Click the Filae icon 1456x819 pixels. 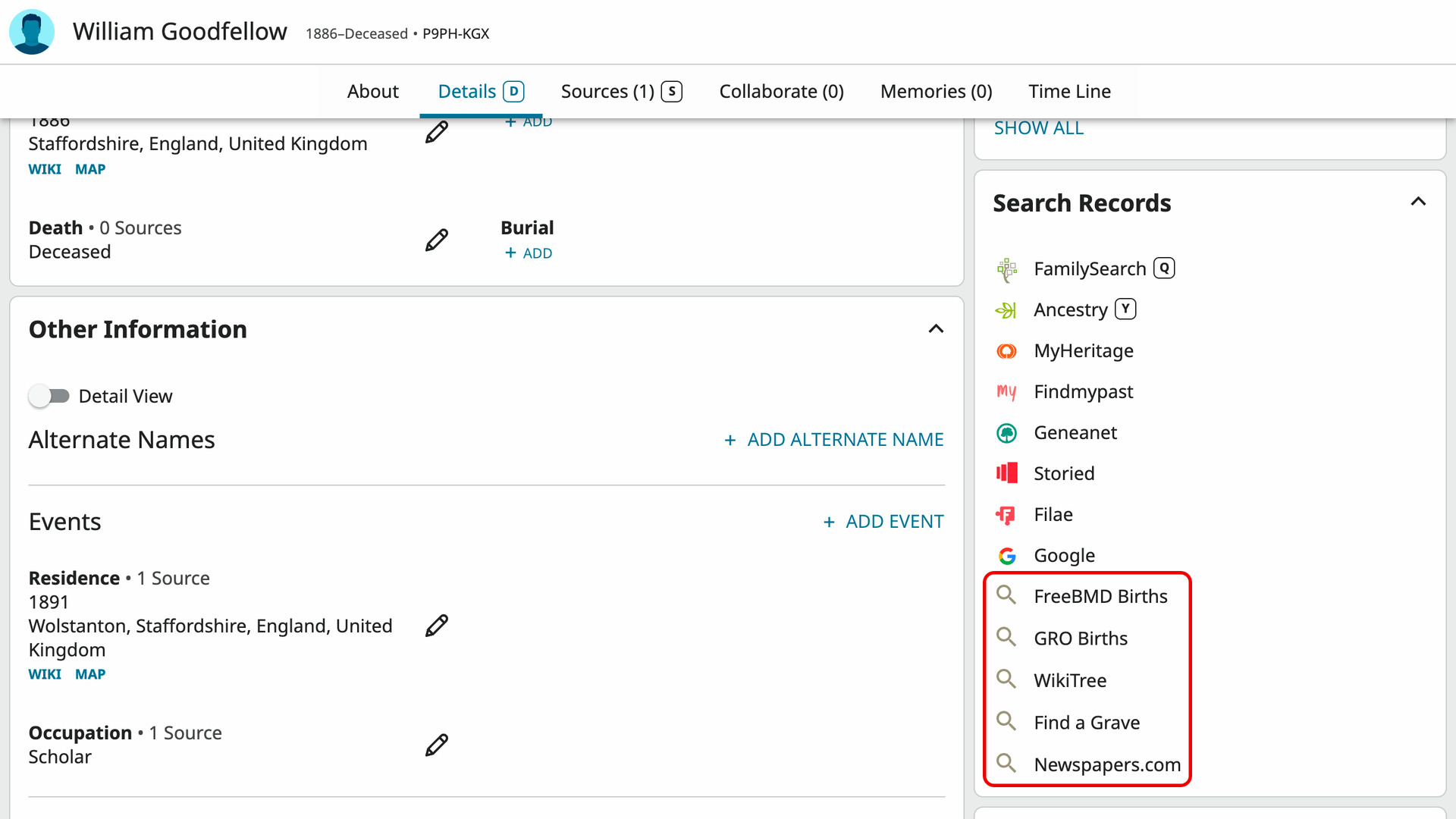(1006, 515)
